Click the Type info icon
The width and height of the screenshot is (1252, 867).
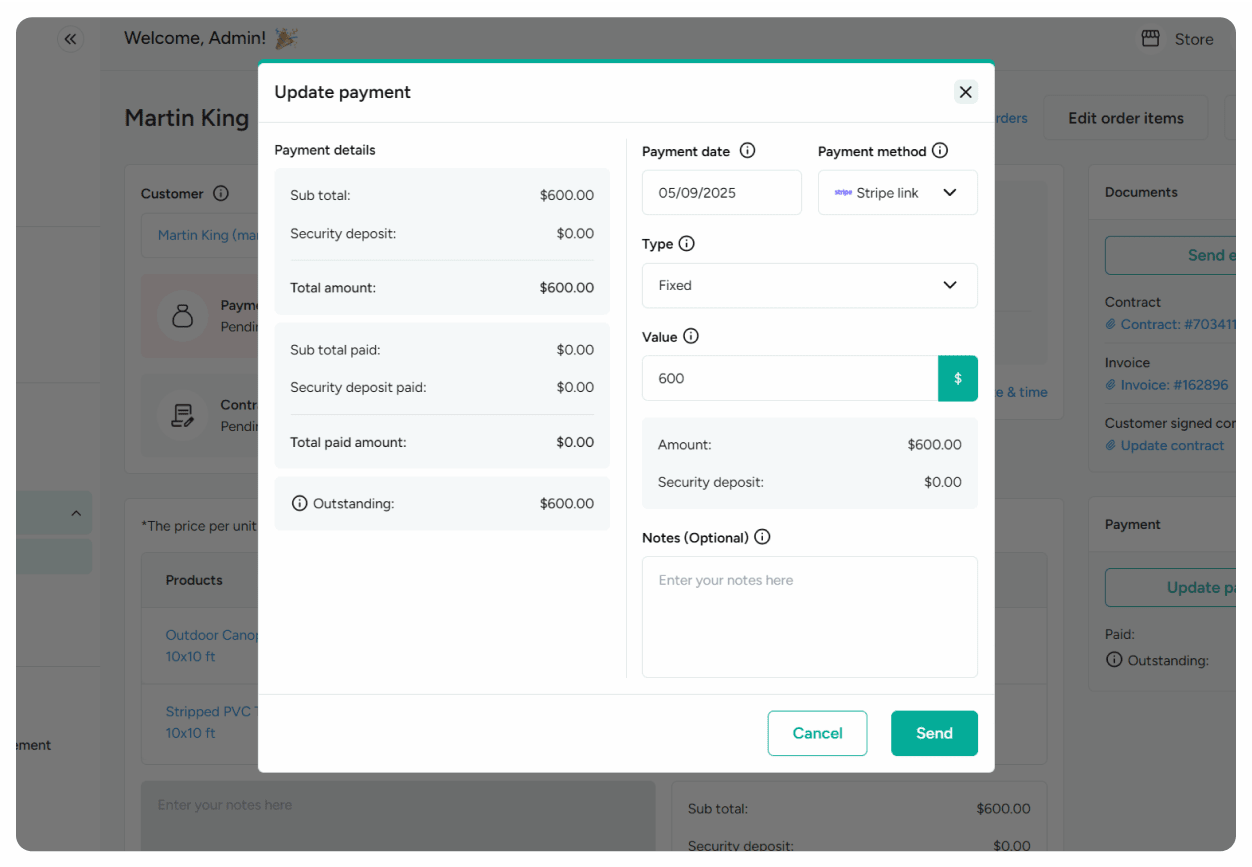click(686, 243)
